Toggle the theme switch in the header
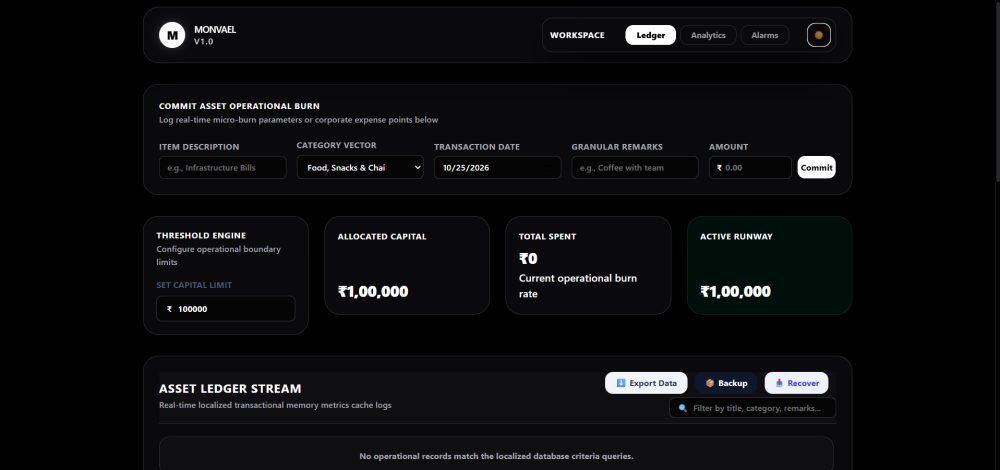This screenshot has width=1000, height=470. [x=818, y=35]
